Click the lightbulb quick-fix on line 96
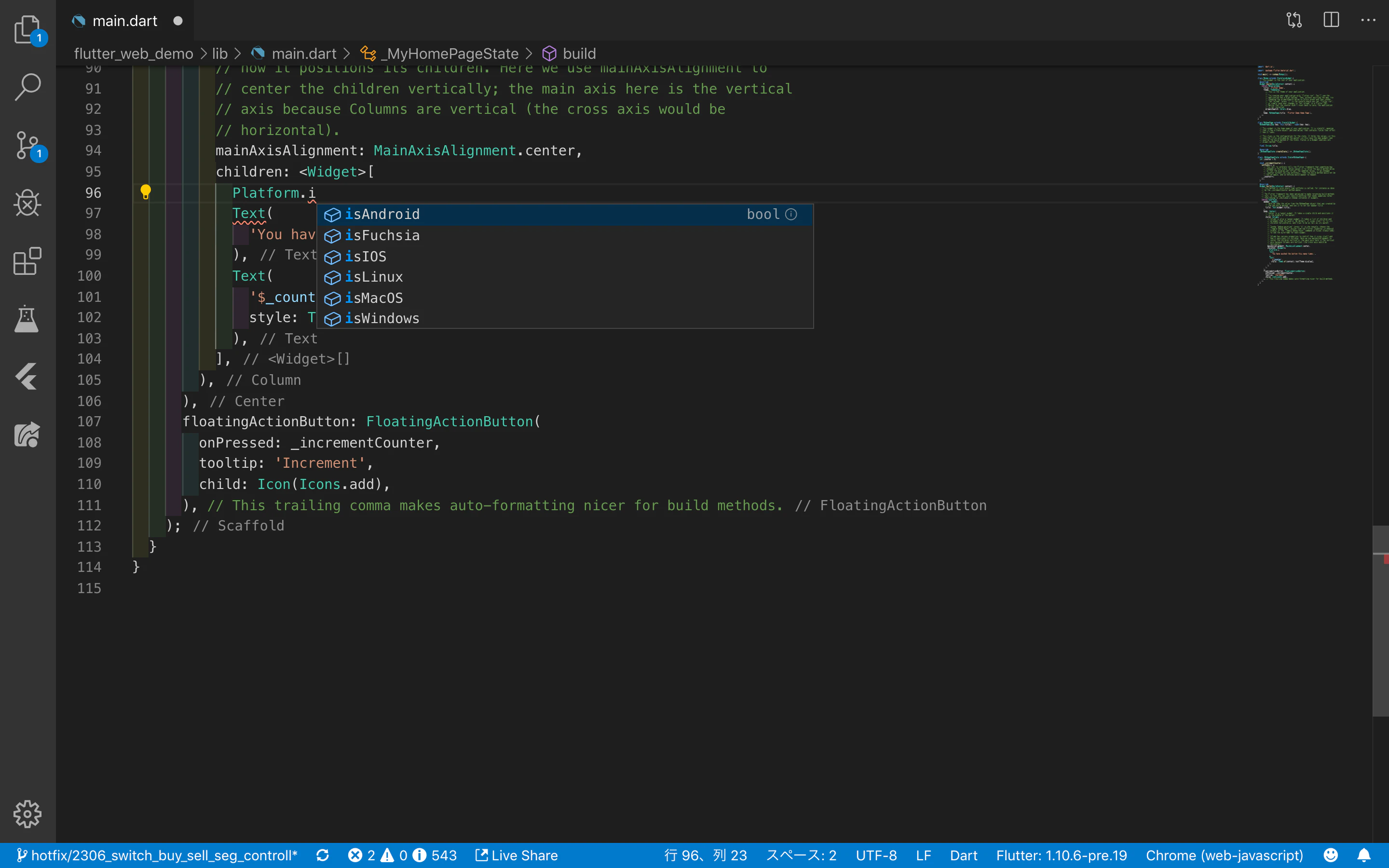 click(x=146, y=192)
